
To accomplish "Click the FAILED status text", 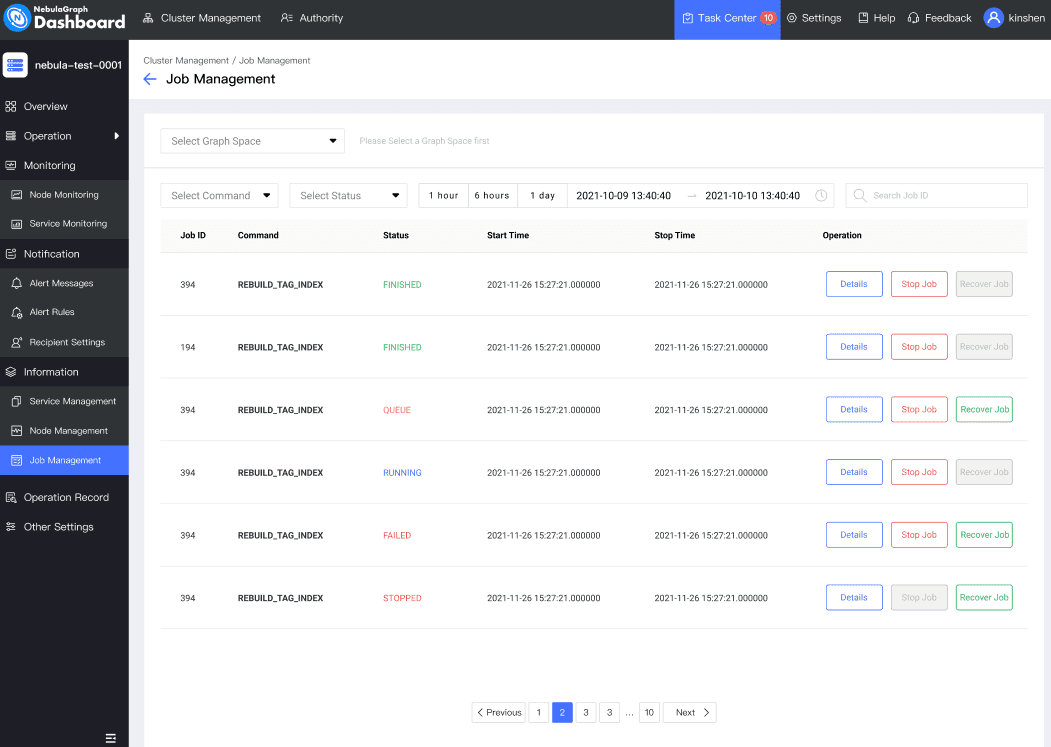I will 397,536.
